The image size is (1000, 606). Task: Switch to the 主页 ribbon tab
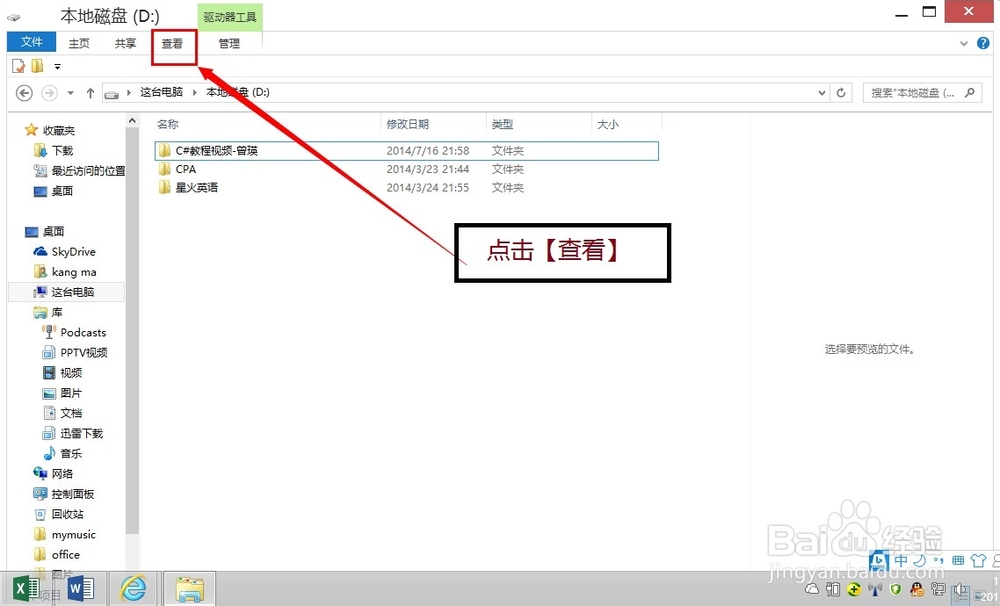[x=79, y=43]
